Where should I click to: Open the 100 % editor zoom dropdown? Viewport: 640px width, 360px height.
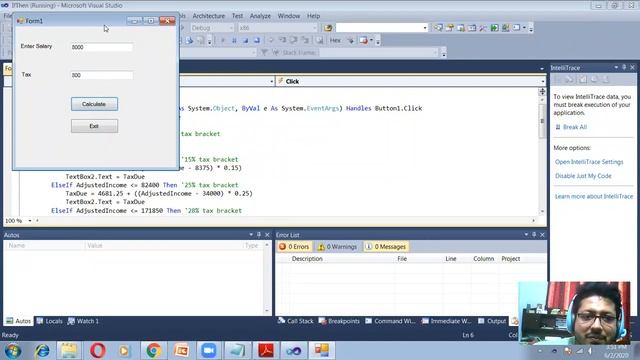pos(30,220)
